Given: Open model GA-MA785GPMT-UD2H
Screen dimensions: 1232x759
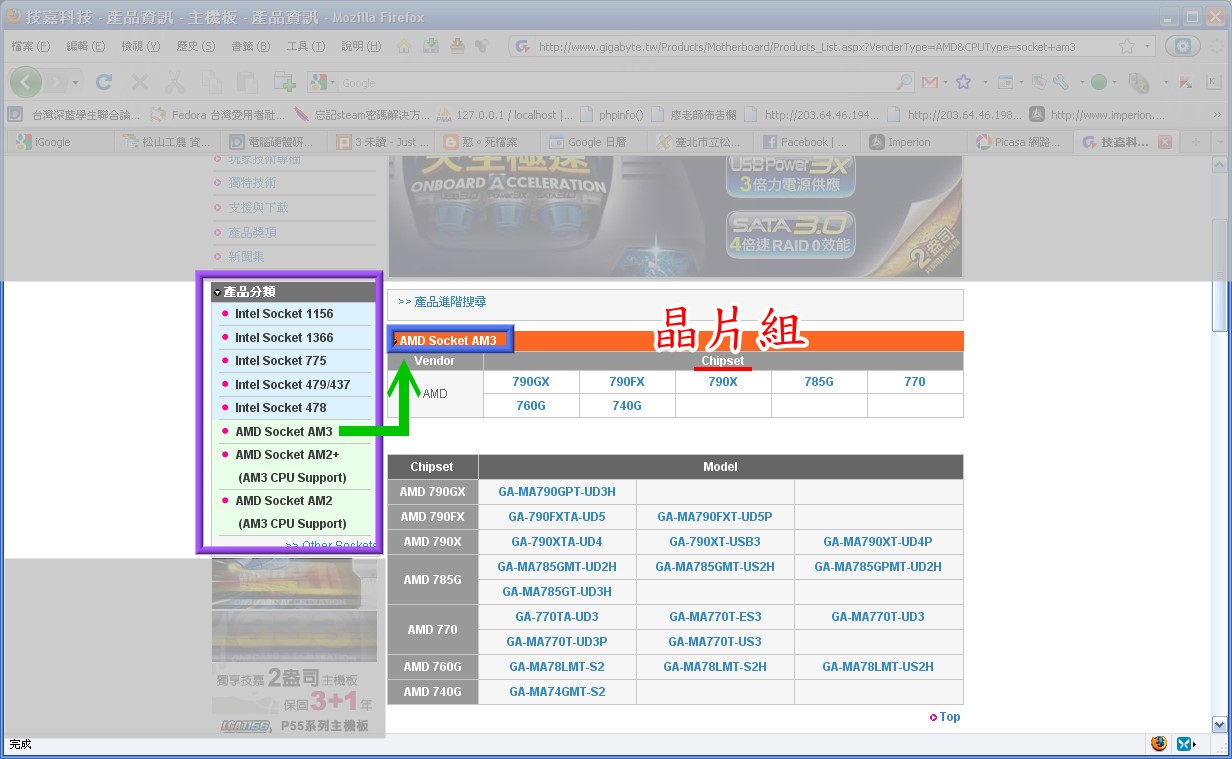Looking at the screenshot, I should tap(878, 567).
